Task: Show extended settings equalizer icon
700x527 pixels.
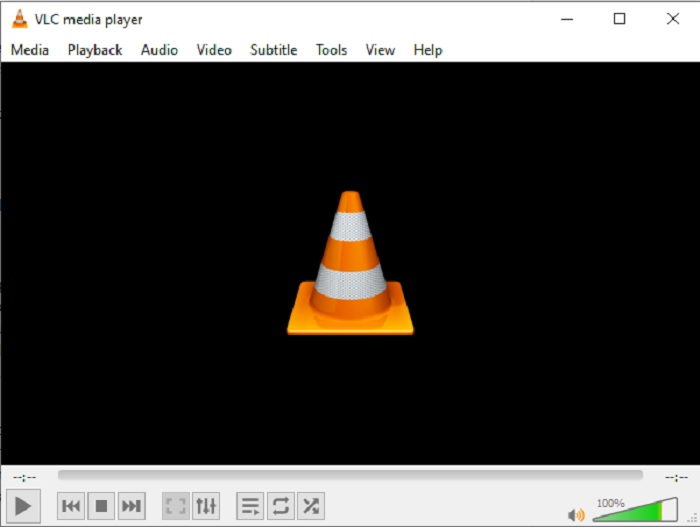Action: point(206,506)
